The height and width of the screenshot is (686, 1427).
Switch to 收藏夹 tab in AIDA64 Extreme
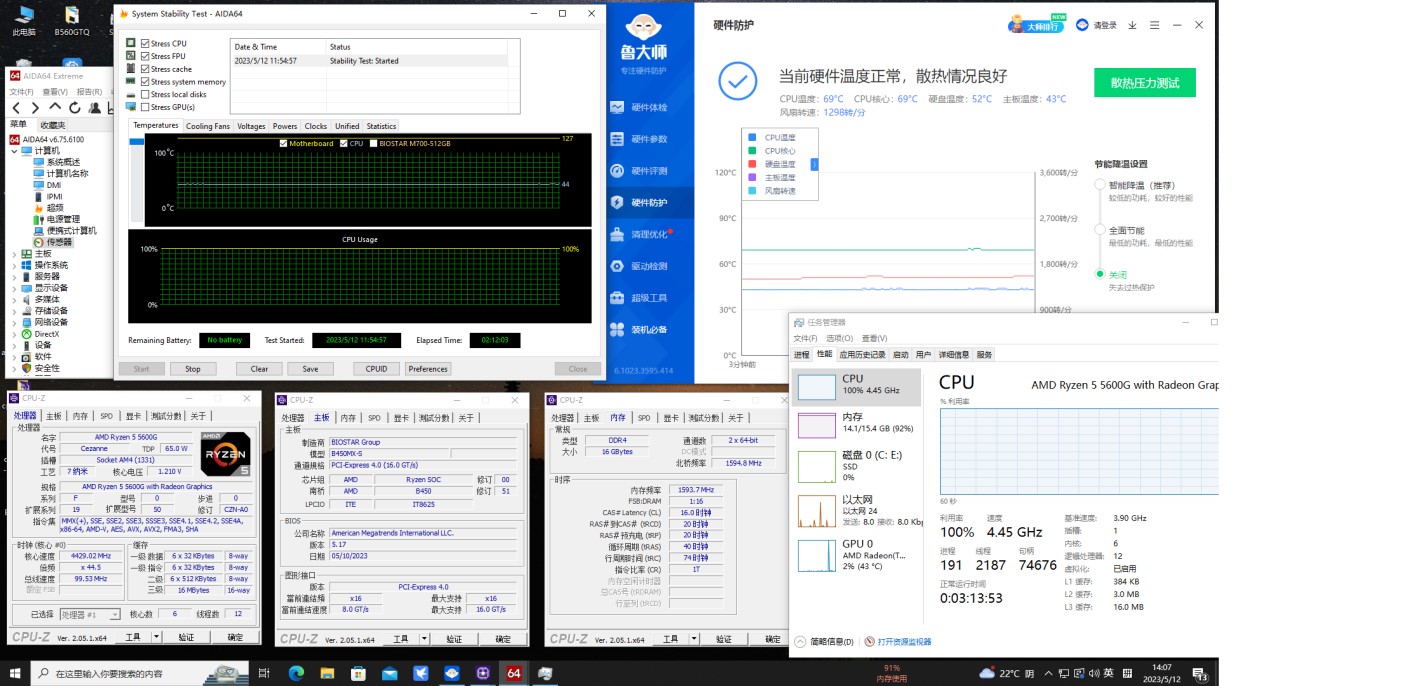pyautogui.click(x=52, y=125)
